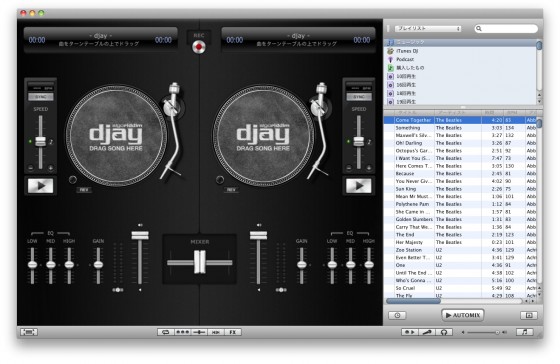Click the right deck LOW EQ slider

(332, 265)
